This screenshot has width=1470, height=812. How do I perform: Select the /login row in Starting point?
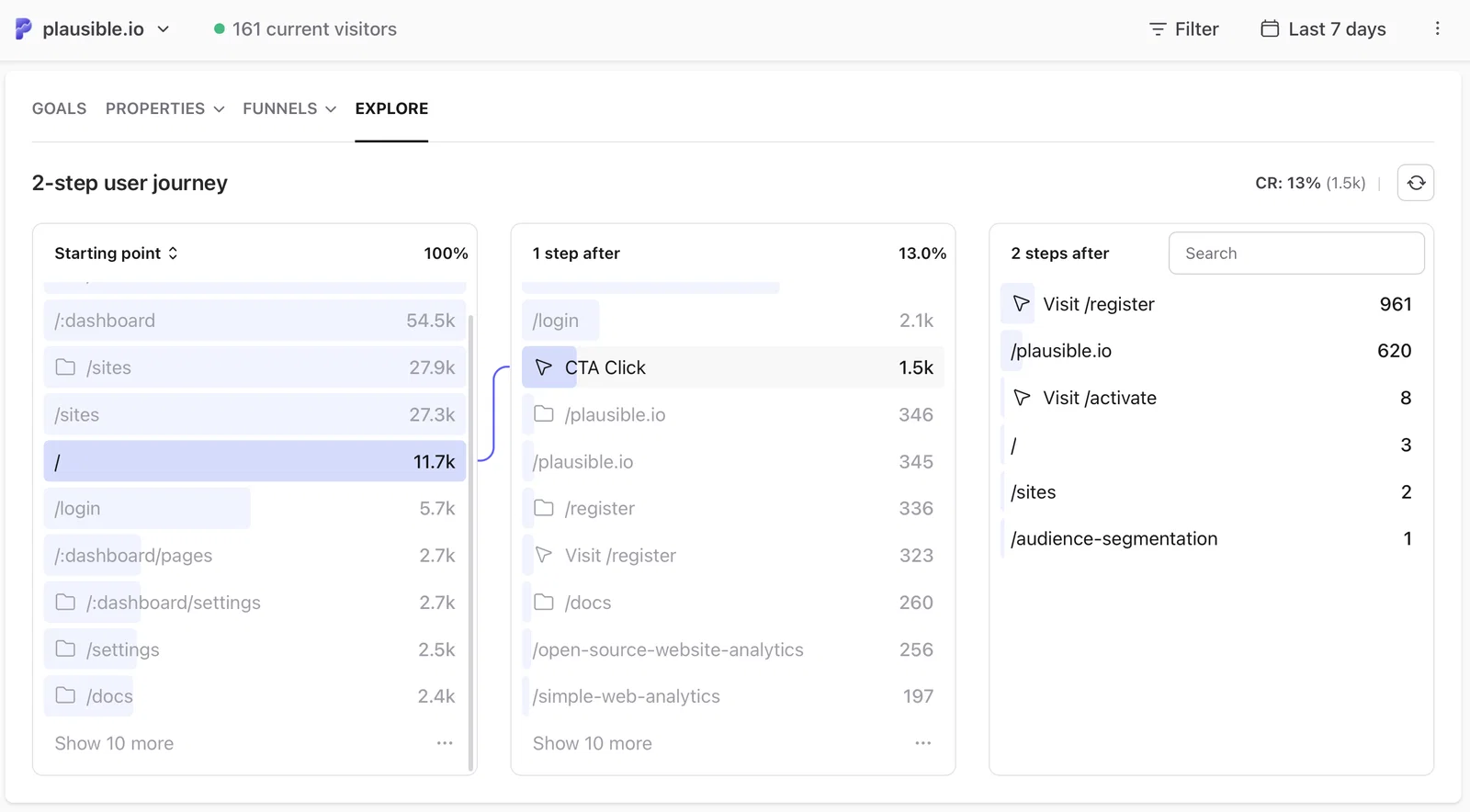(x=254, y=509)
